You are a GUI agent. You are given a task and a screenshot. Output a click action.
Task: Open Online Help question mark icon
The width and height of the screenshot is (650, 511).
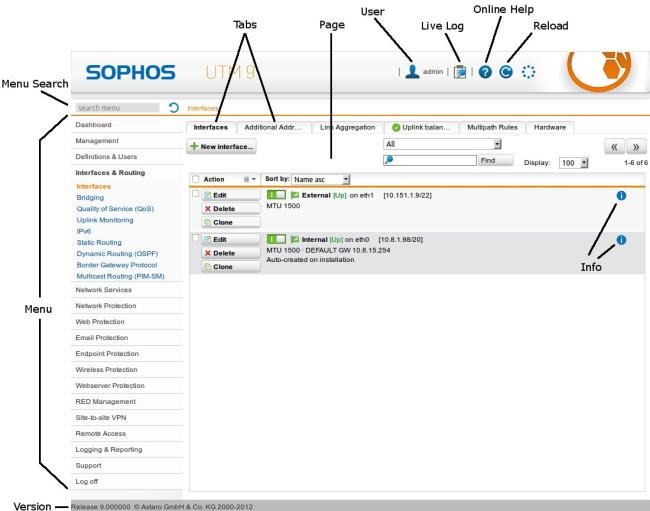pyautogui.click(x=487, y=74)
